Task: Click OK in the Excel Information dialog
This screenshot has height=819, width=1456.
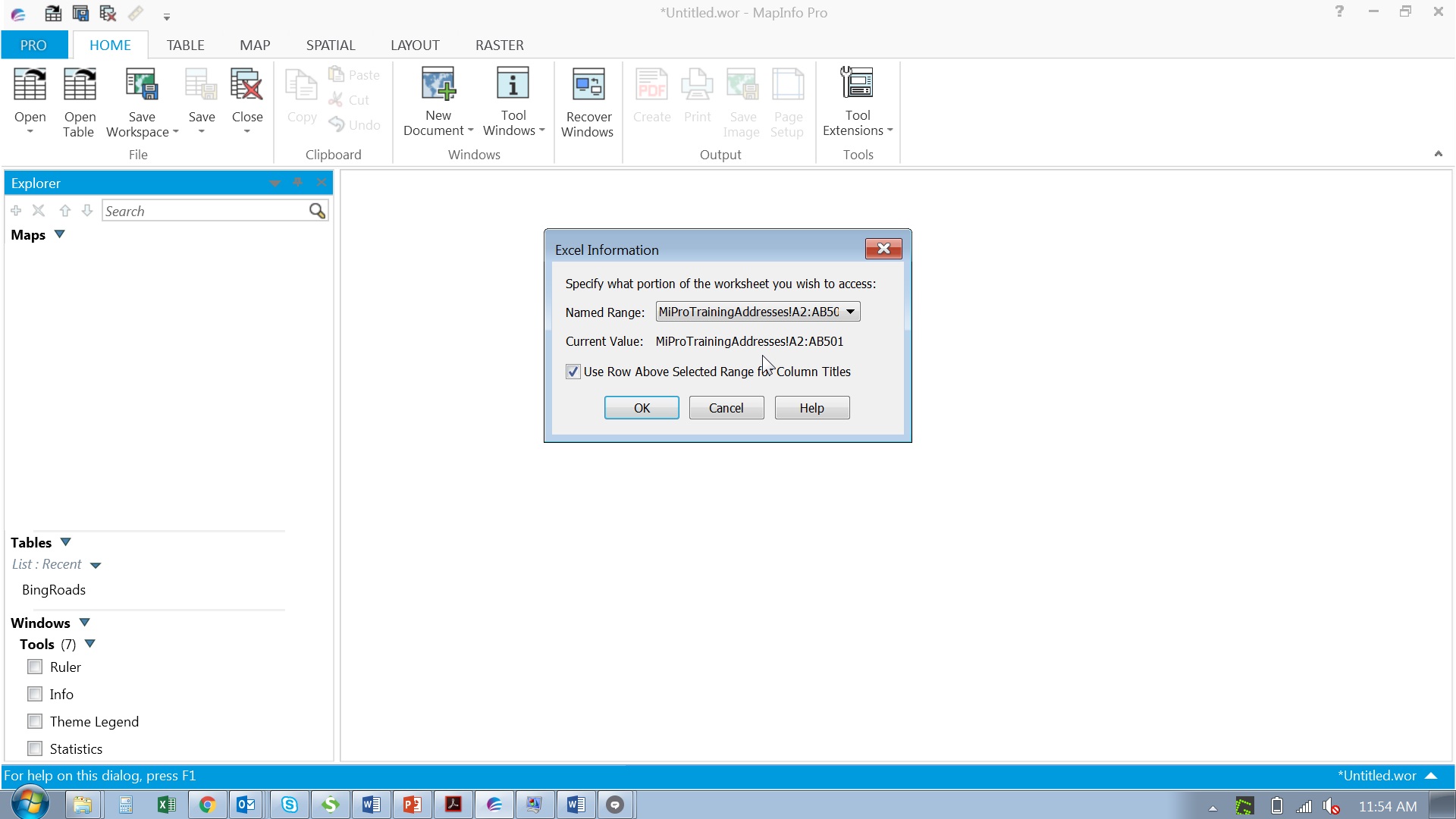Action: 641,407
